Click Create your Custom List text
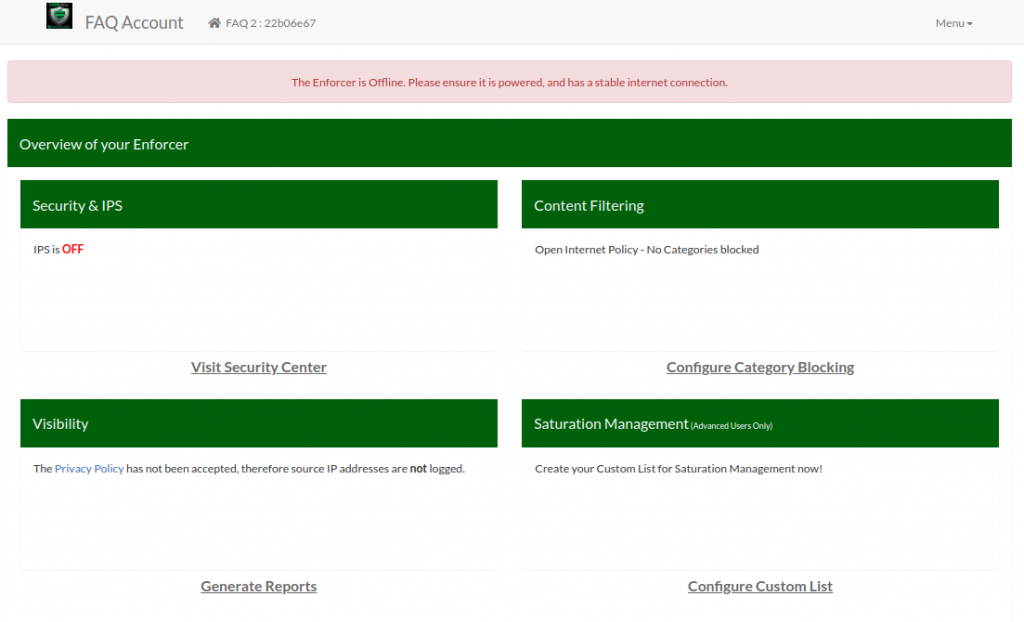Viewport: 1024px width, 622px height. [x=679, y=468]
